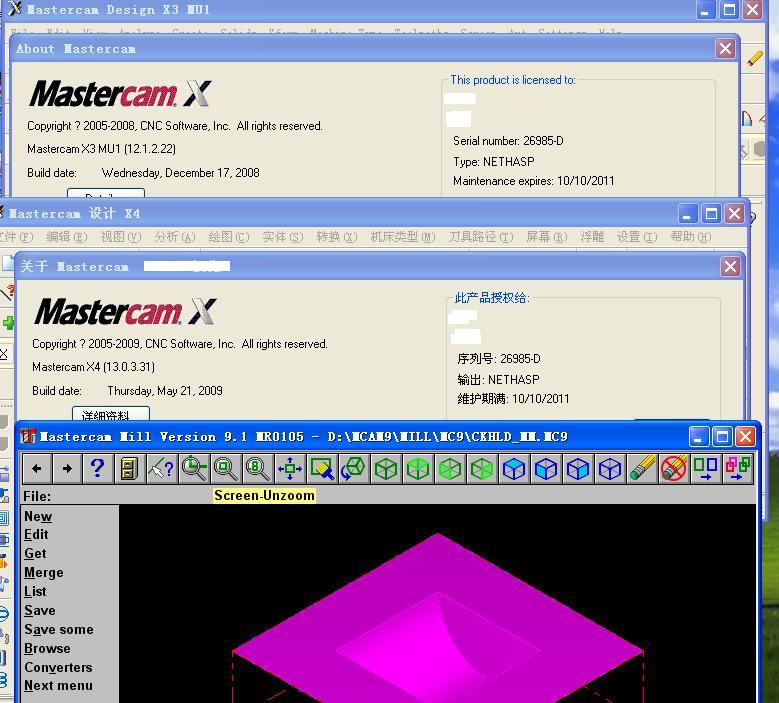Open 帮助(H) menu in X4 window
The image size is (779, 703).
[x=691, y=237]
